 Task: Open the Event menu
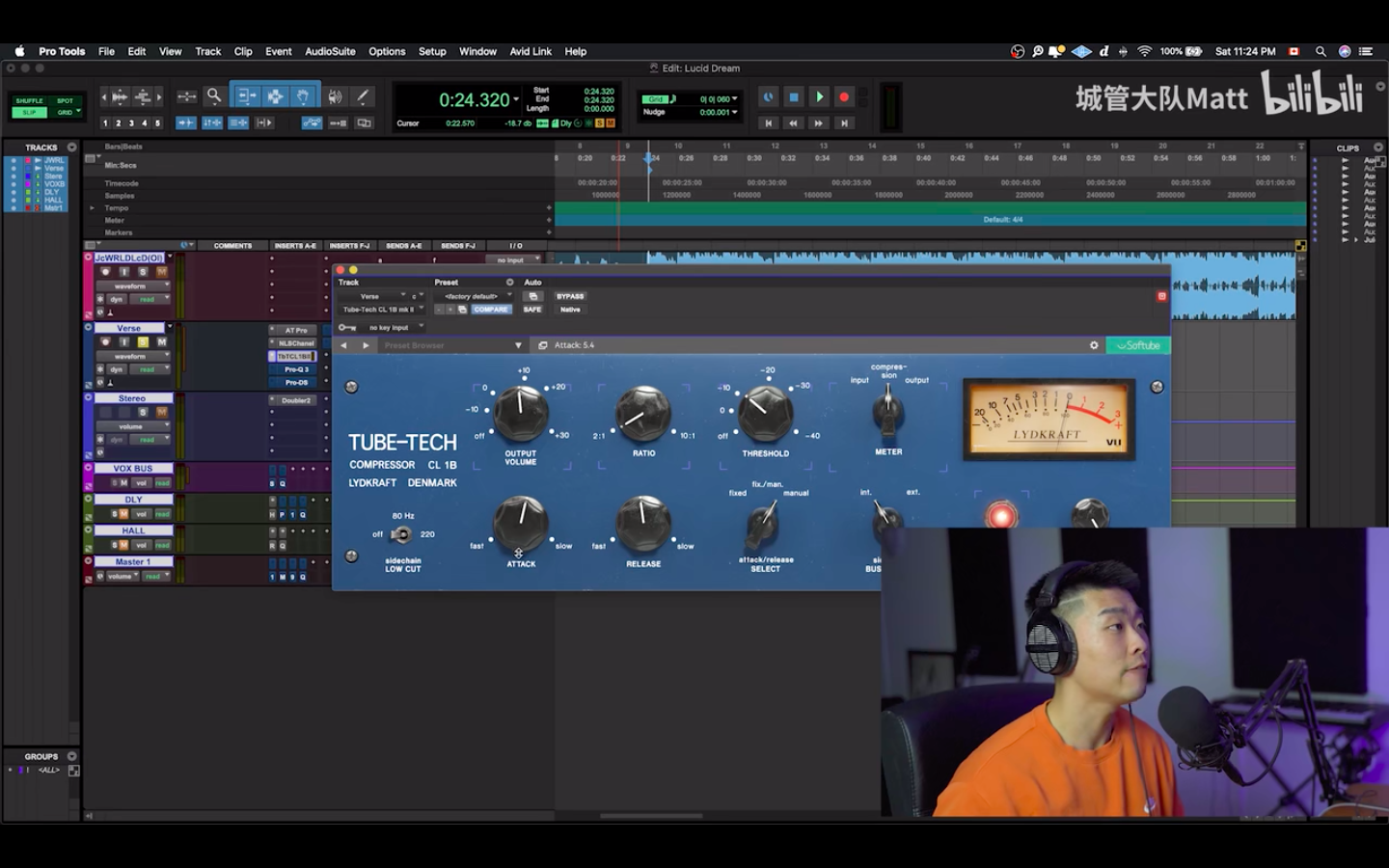coord(278,51)
